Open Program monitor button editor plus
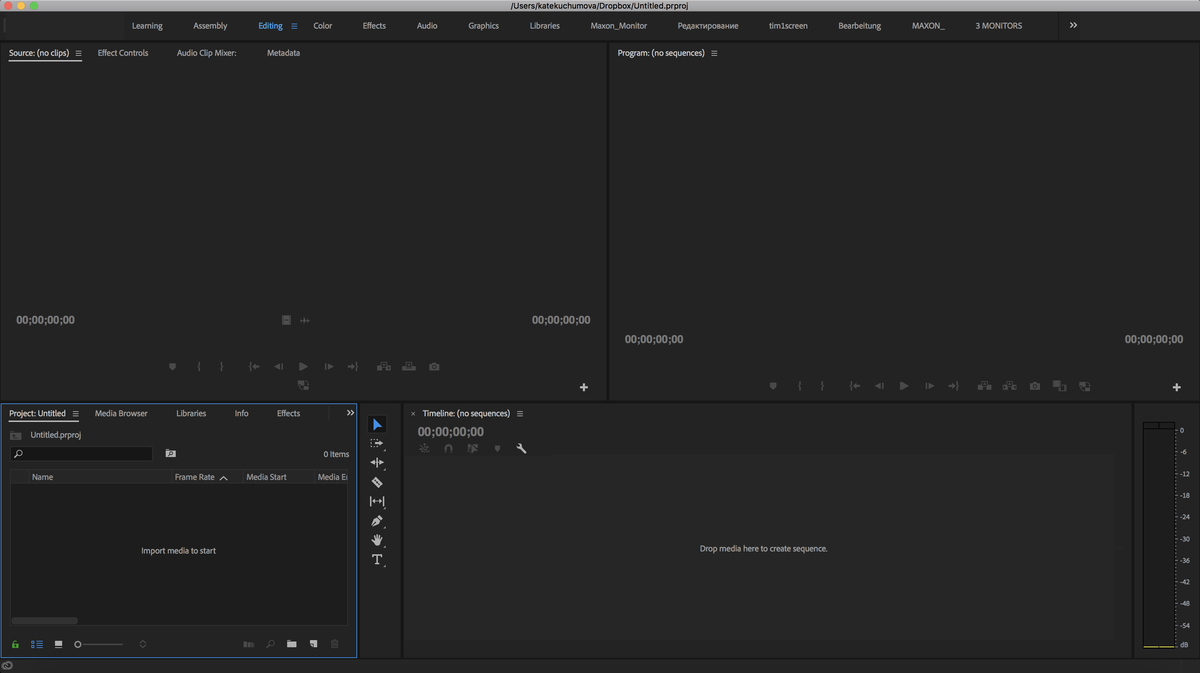The height and width of the screenshot is (673, 1200). point(1177,387)
